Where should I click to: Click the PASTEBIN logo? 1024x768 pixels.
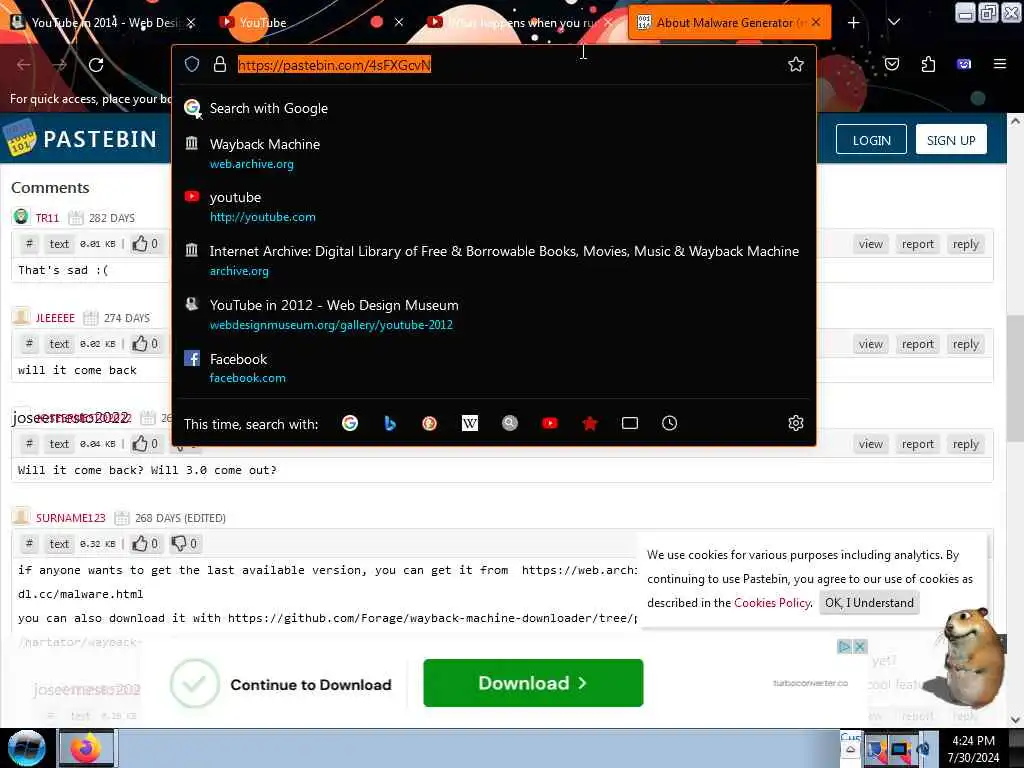click(81, 138)
